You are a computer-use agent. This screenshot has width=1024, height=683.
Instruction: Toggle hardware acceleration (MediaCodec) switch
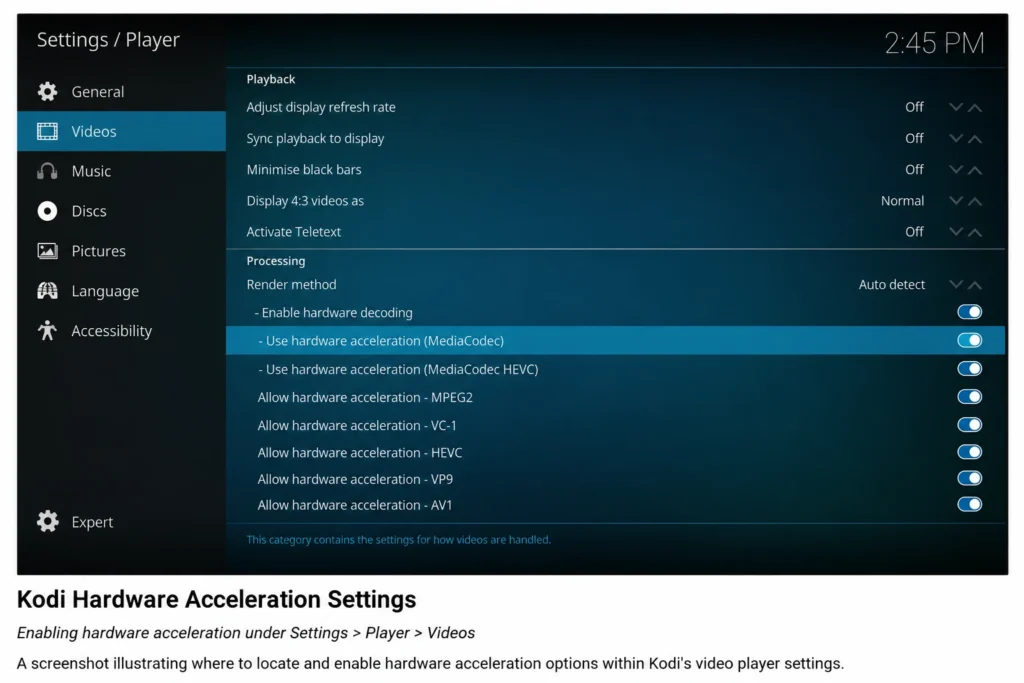[970, 340]
